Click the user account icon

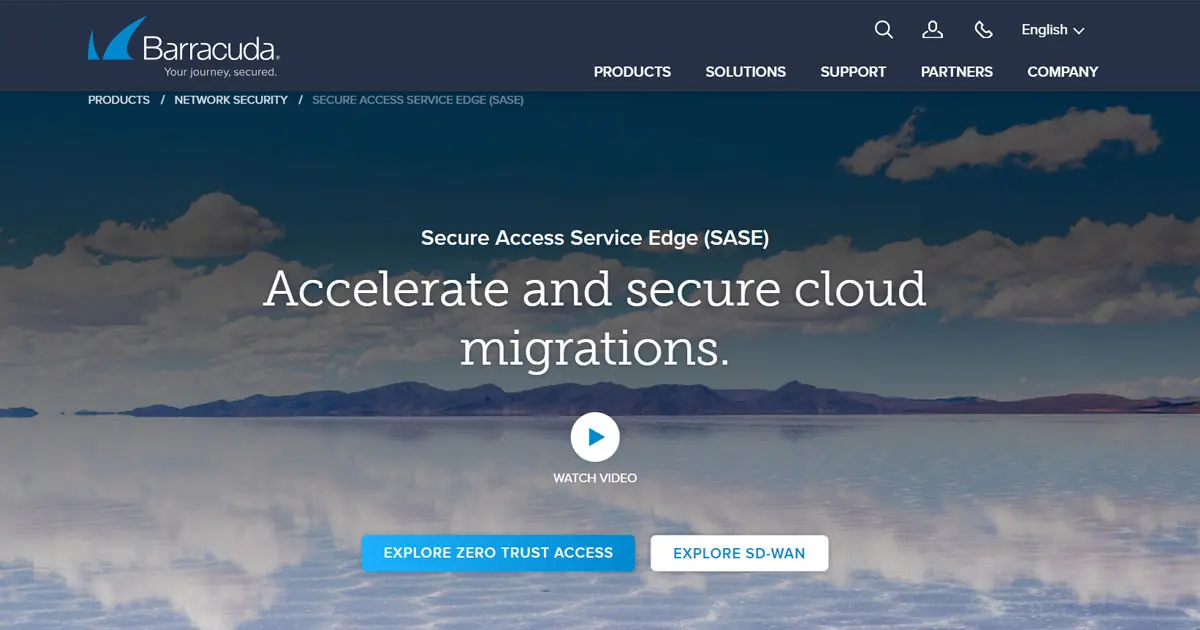coord(933,30)
